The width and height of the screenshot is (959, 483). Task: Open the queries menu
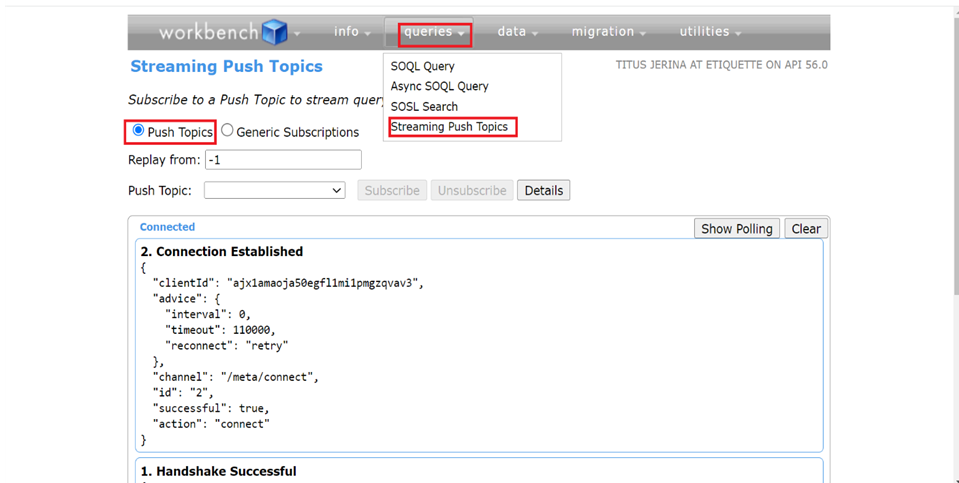pos(434,32)
